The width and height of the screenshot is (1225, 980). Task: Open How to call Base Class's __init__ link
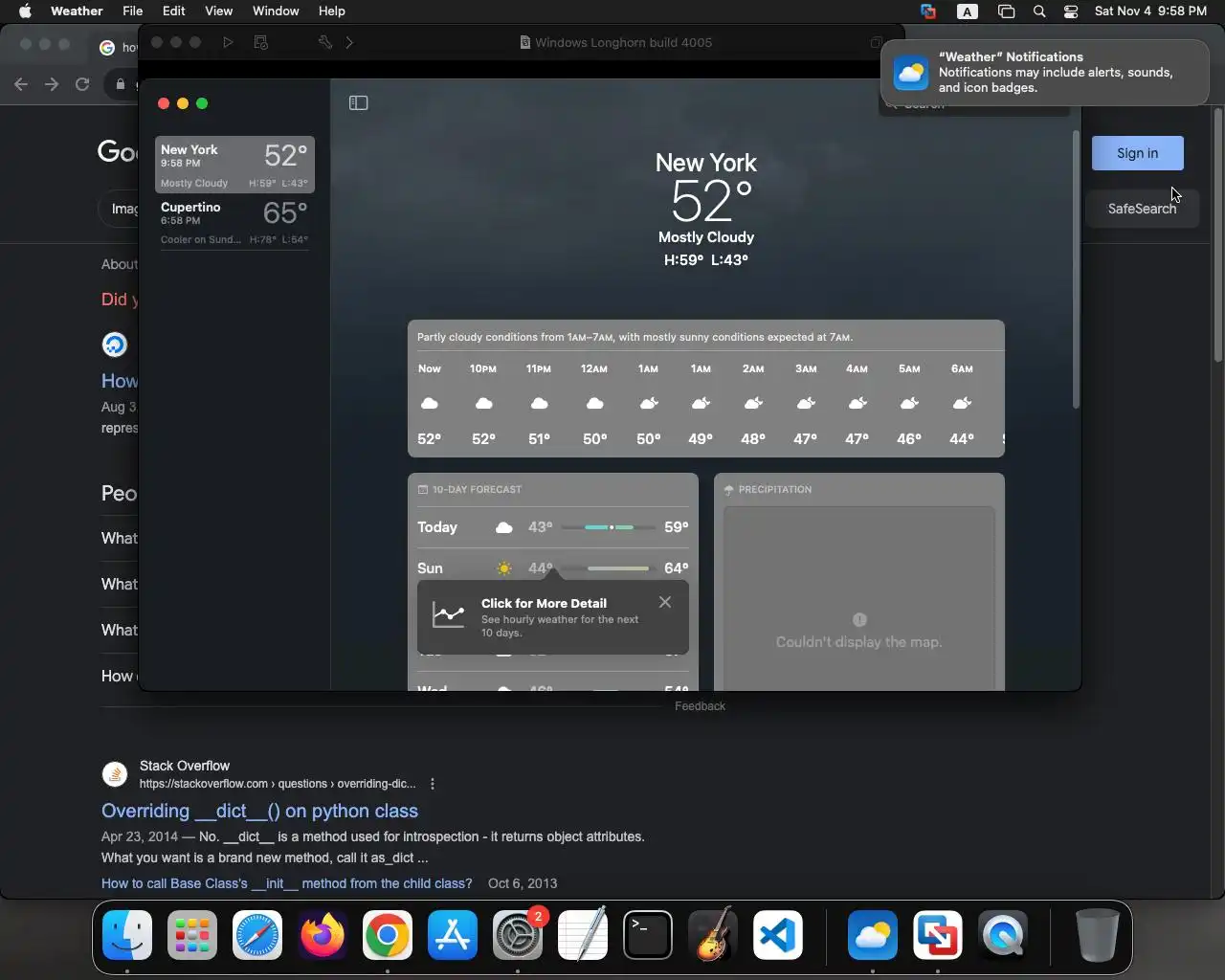coord(287,883)
